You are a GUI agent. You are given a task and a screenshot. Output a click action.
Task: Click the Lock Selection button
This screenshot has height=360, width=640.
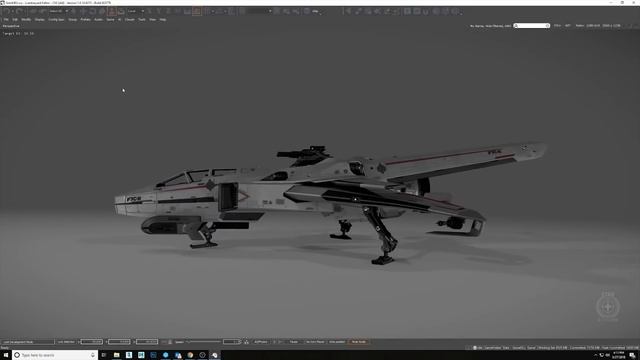click(66, 342)
